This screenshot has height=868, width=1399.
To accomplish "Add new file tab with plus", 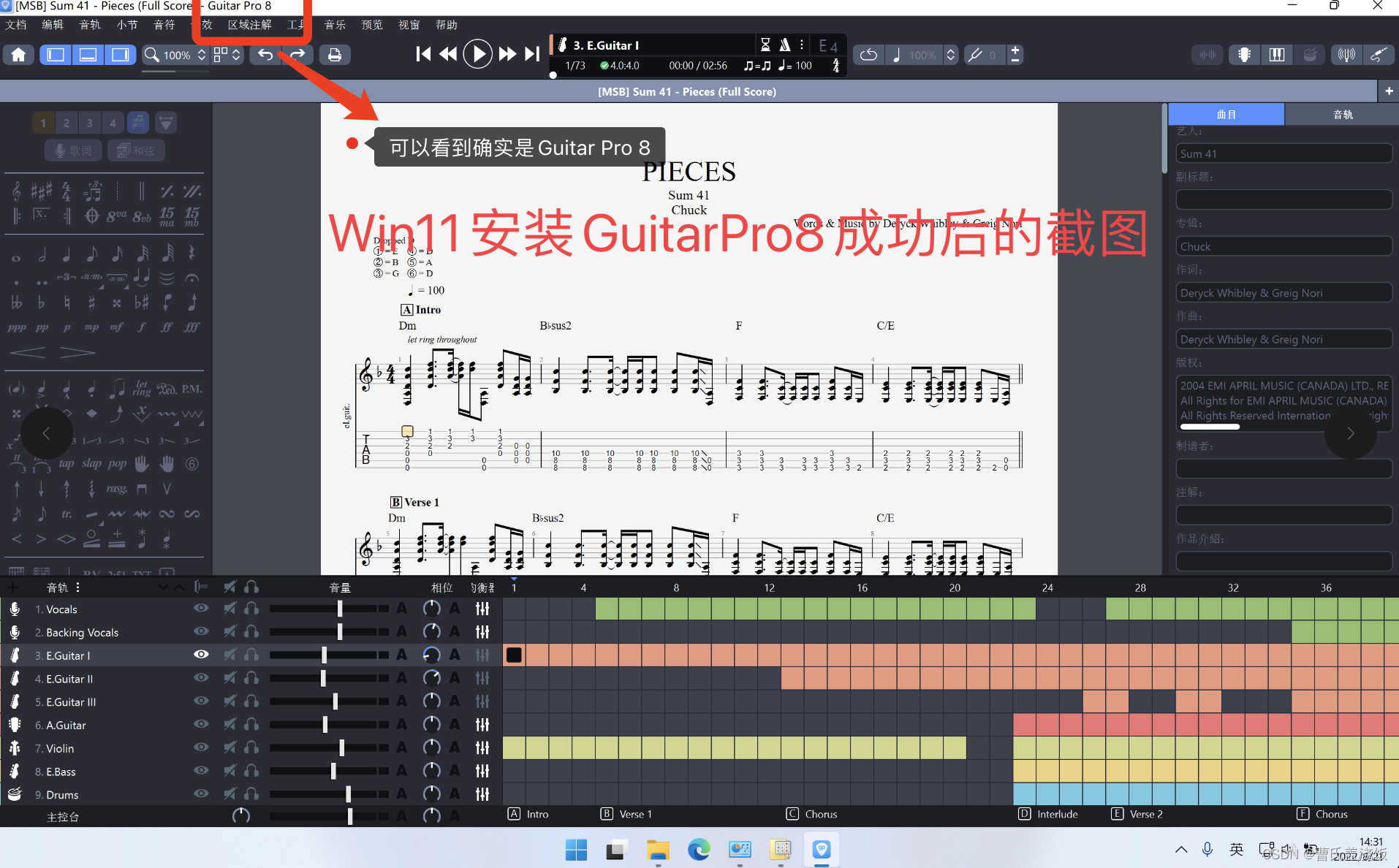I will click(x=1388, y=91).
